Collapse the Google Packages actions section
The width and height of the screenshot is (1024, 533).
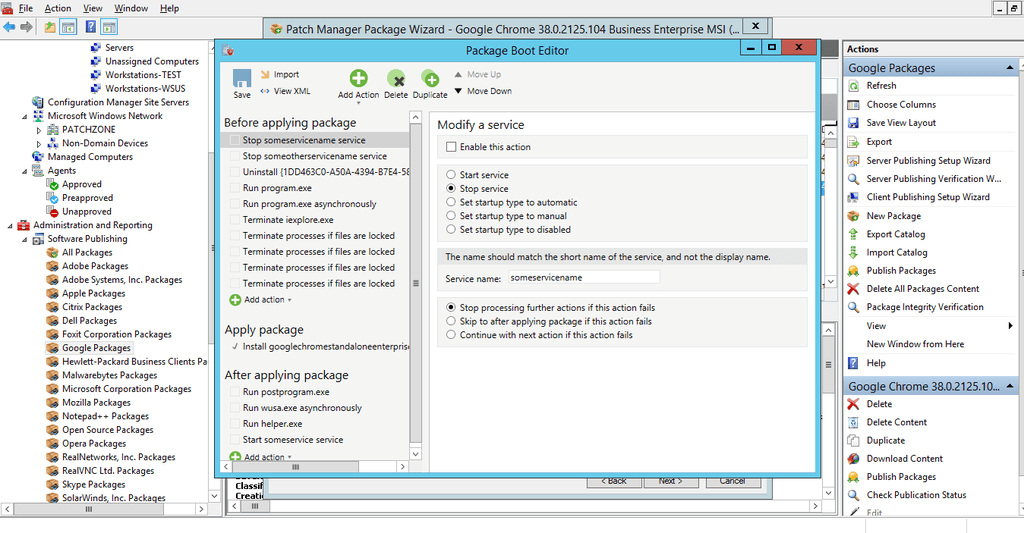[1010, 68]
